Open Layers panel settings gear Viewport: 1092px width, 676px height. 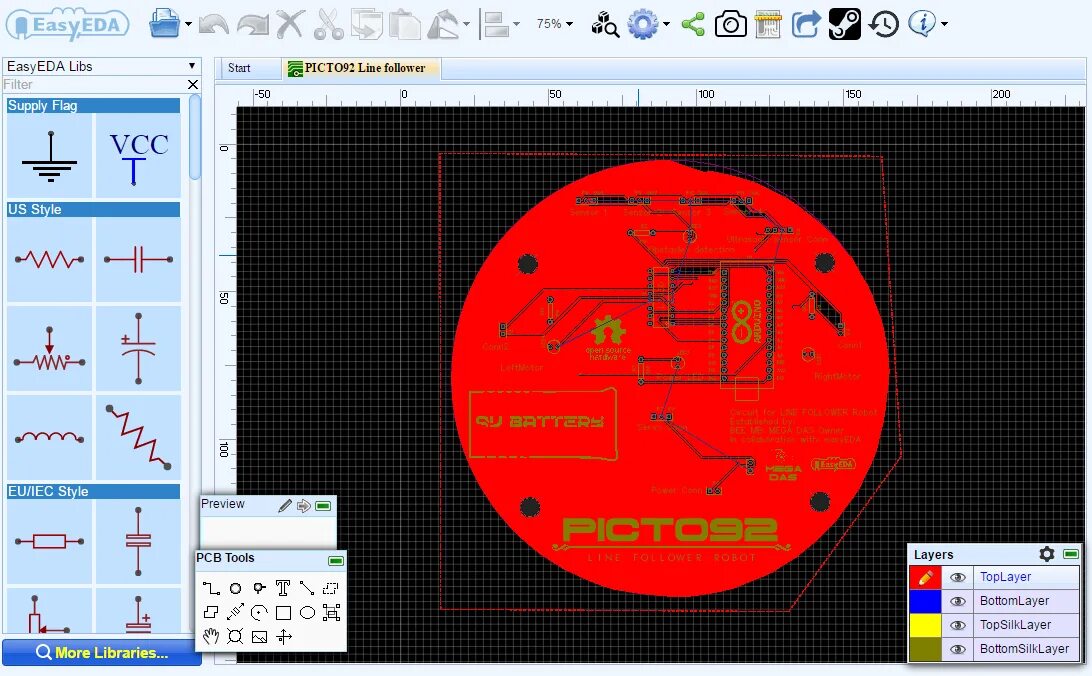(x=1047, y=554)
